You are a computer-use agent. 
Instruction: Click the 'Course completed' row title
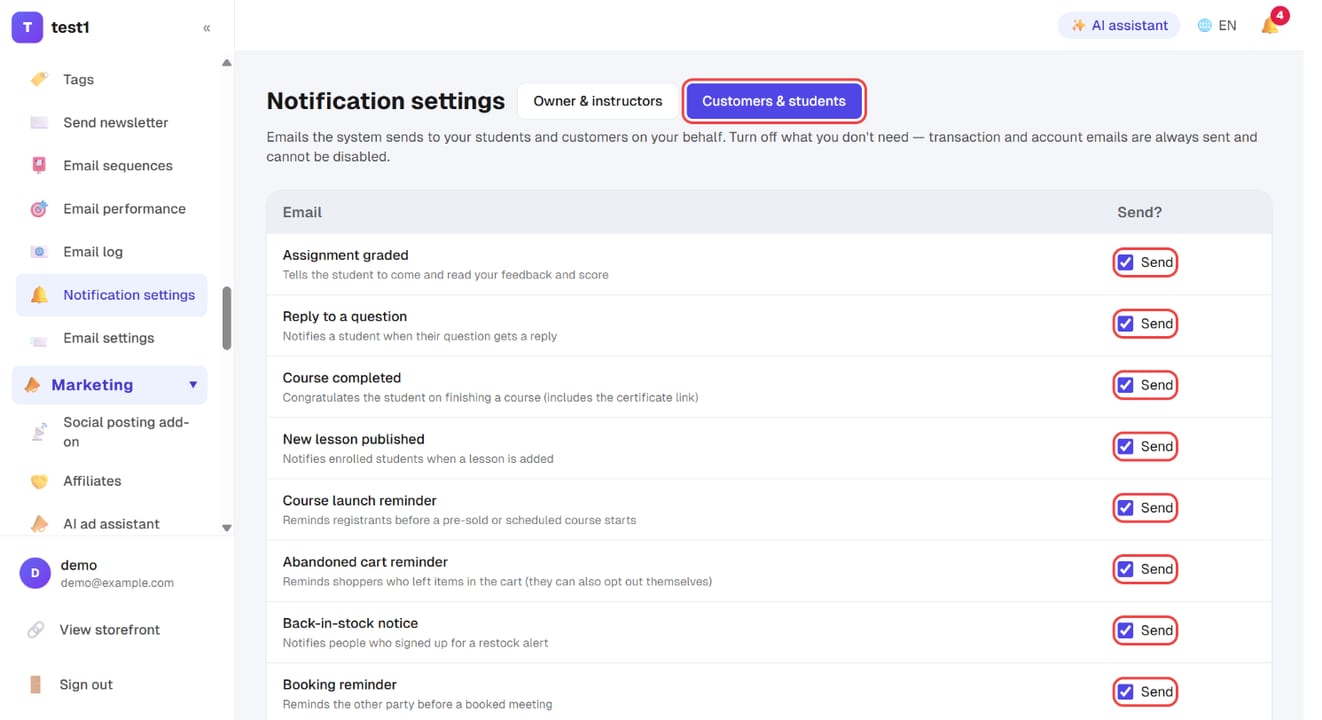342,378
